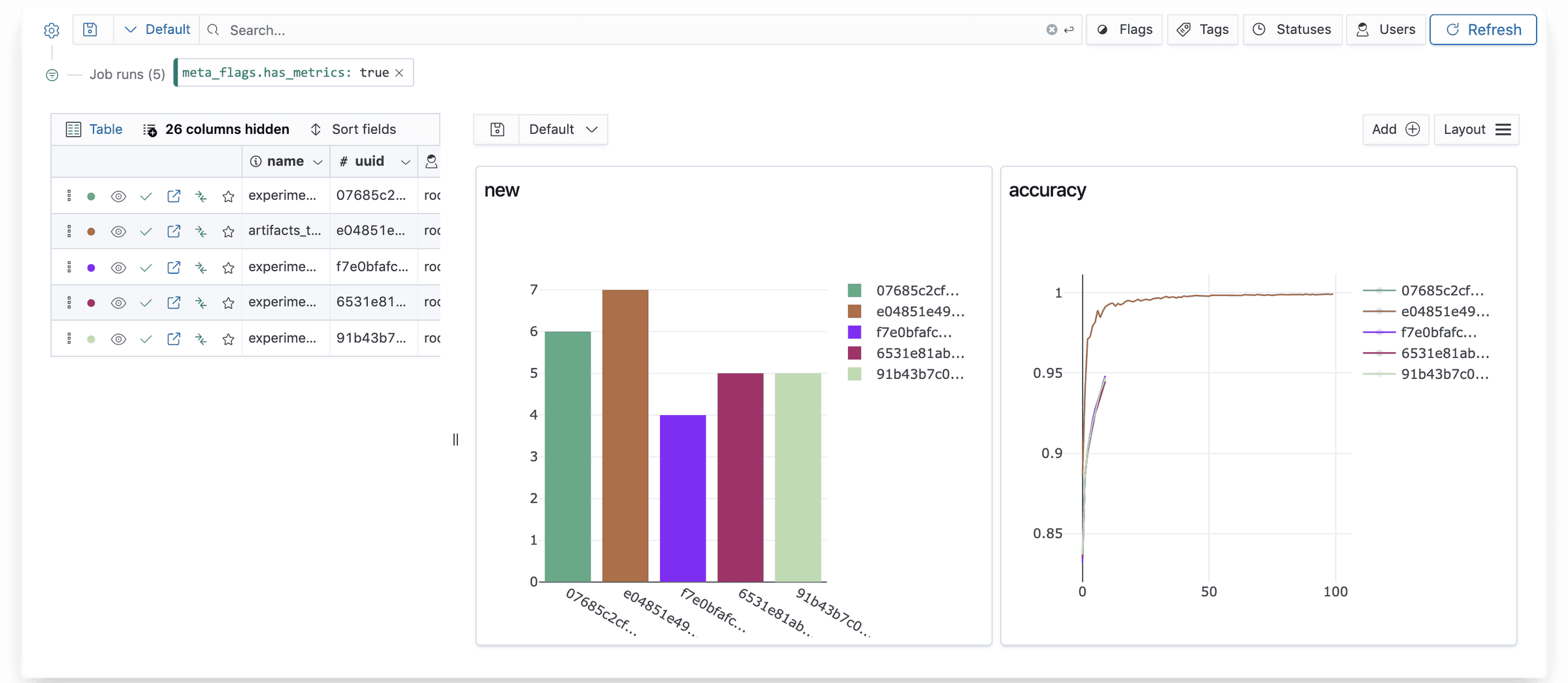The width and height of the screenshot is (1568, 683).
Task: Open the Default view dropdown in the charts panel
Action: 563,129
